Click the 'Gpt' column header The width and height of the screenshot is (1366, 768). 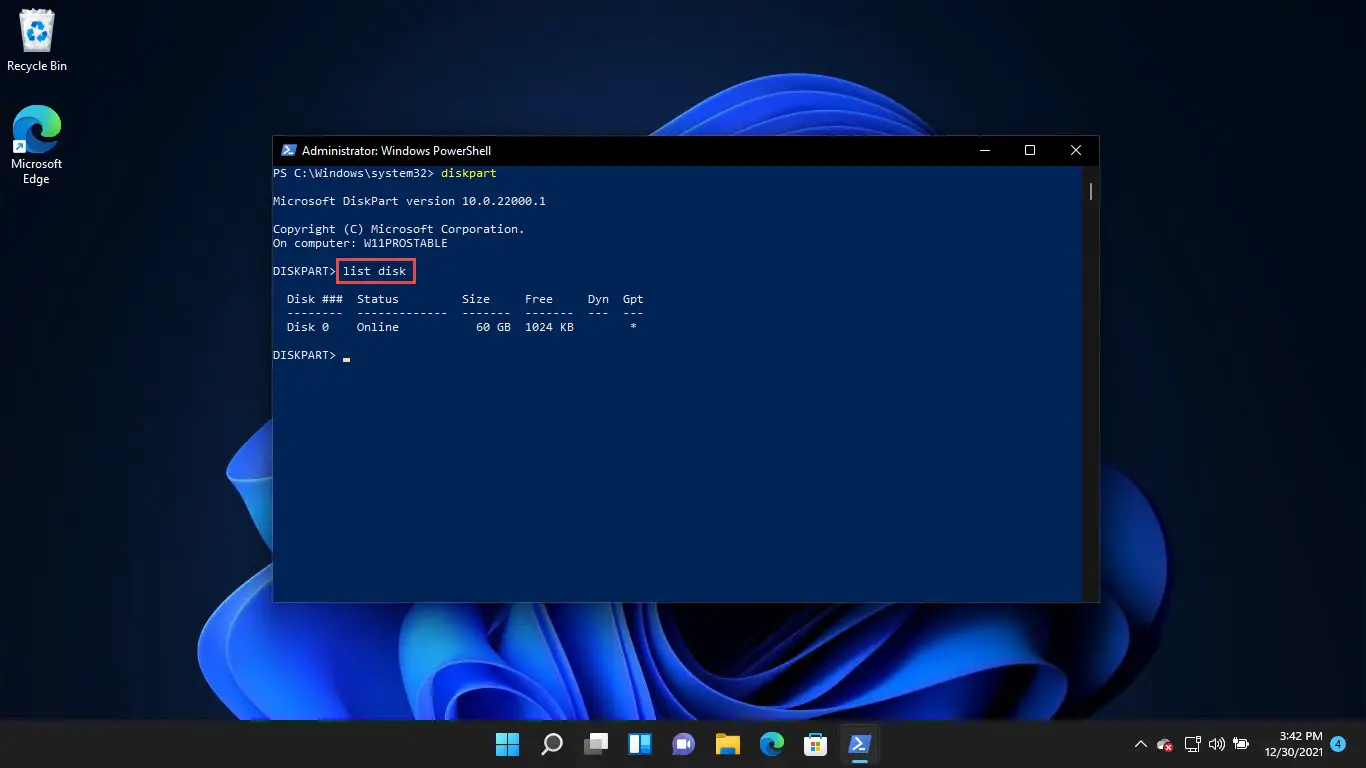click(x=633, y=299)
